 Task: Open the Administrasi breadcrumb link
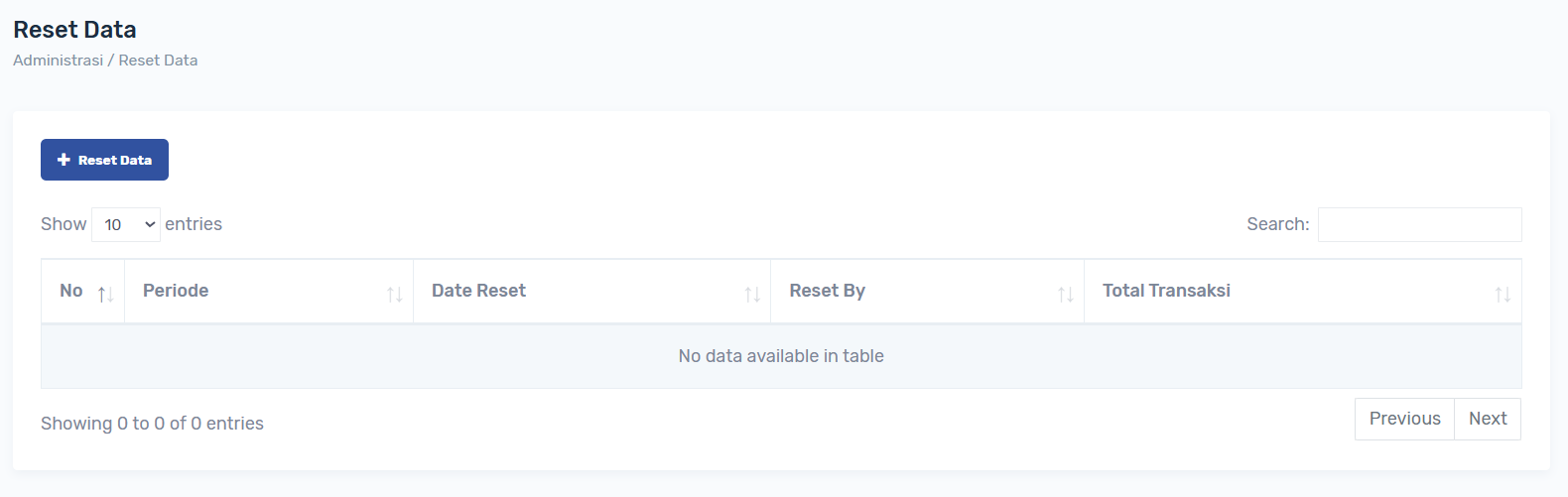[x=58, y=61]
